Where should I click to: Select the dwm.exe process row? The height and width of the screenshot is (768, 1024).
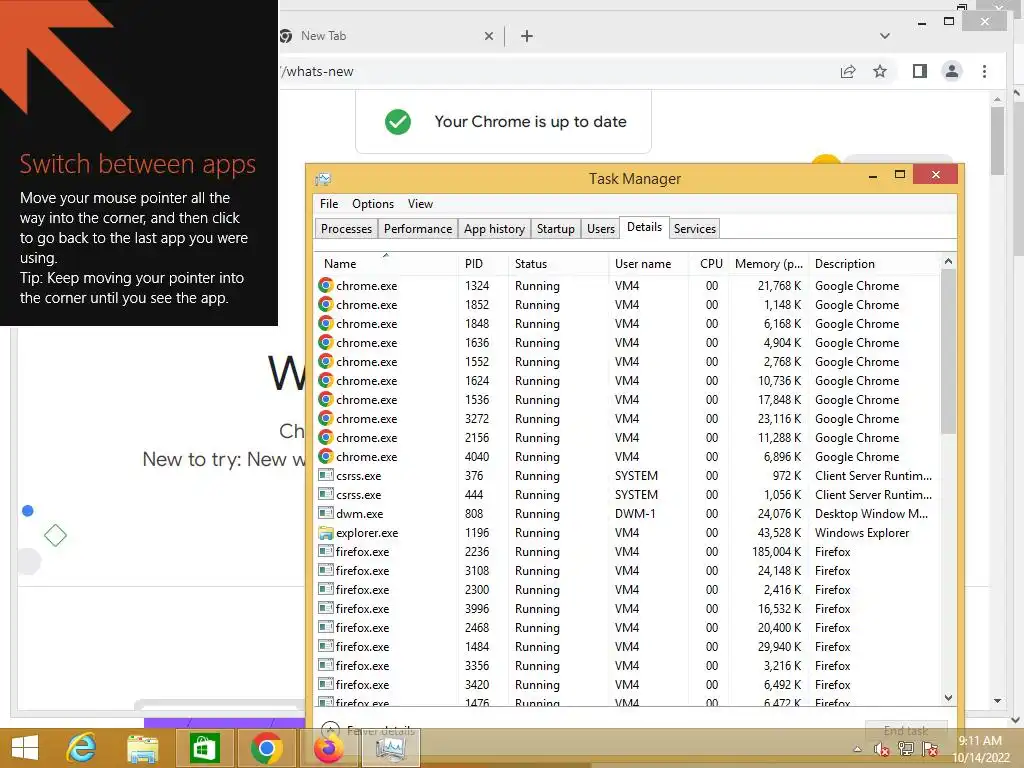[x=628, y=514]
